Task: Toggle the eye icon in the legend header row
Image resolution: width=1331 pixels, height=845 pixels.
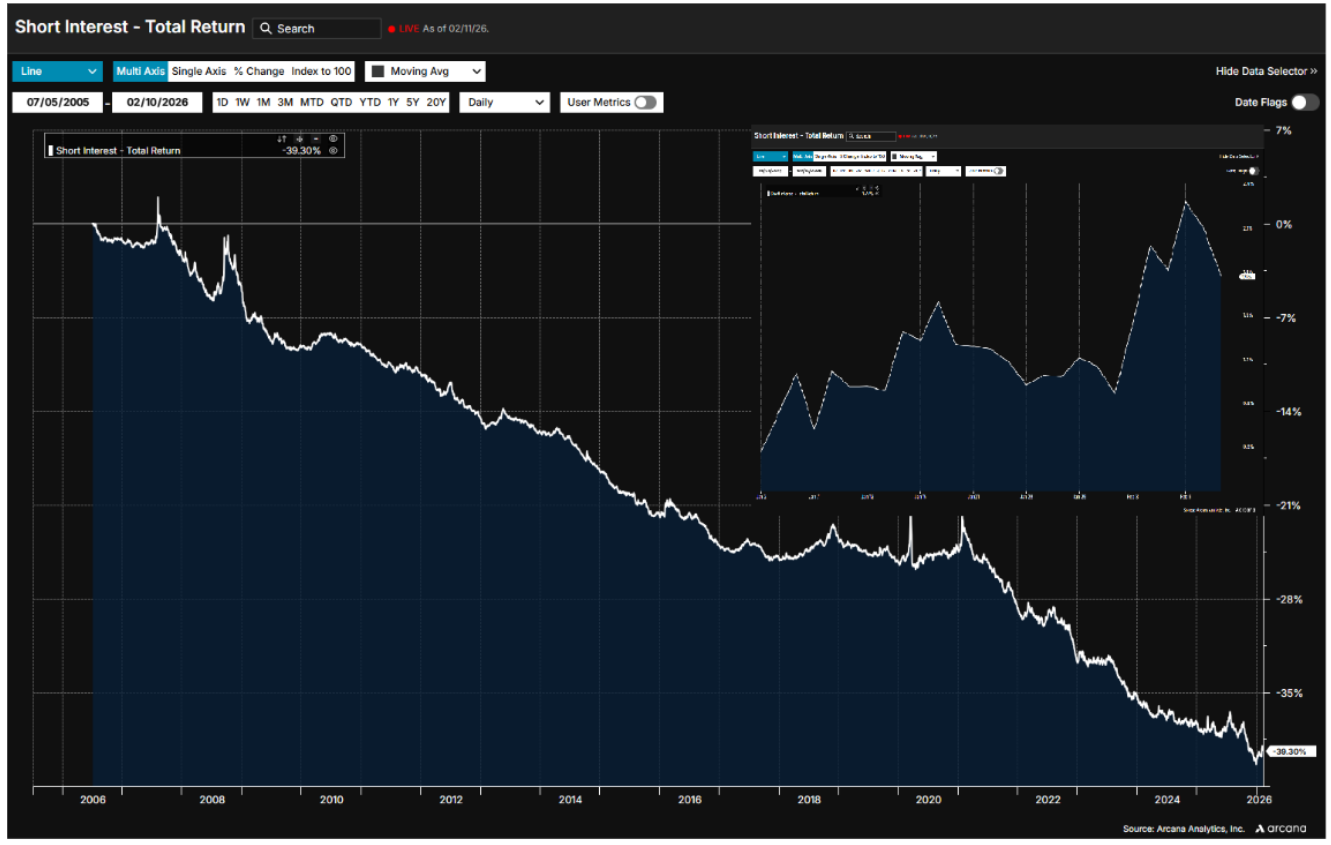Action: (334, 139)
